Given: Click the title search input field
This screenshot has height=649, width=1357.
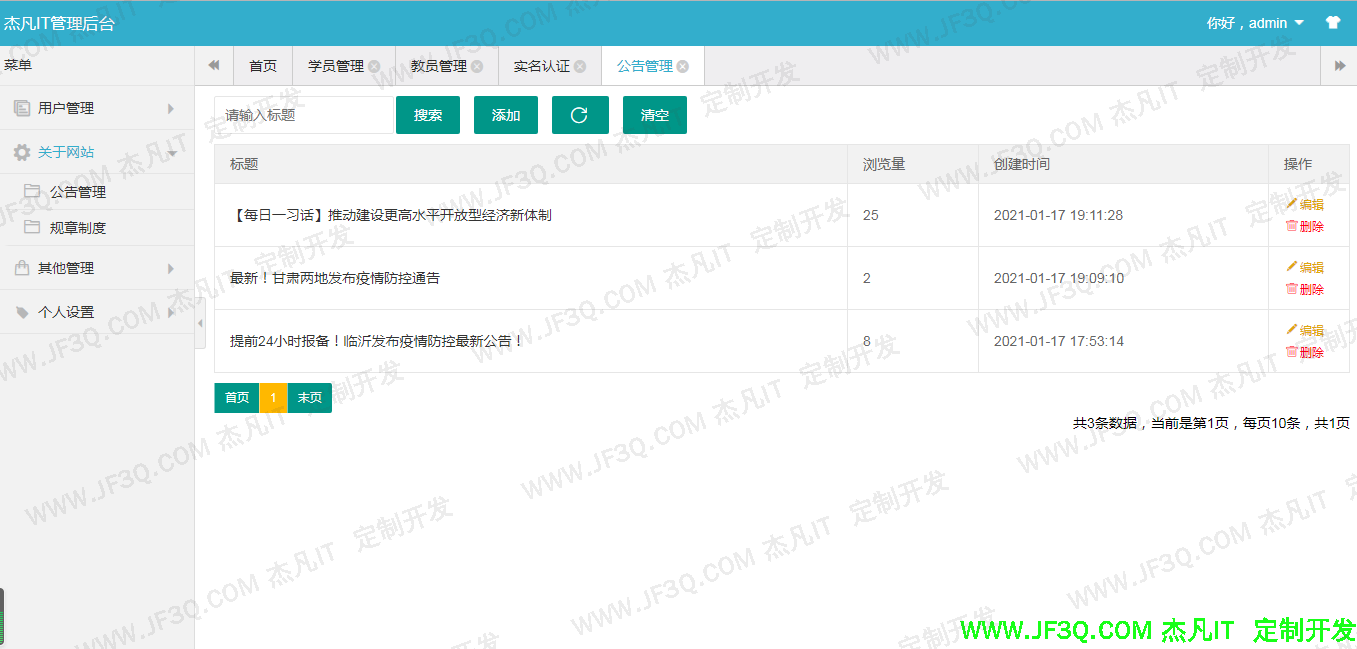Looking at the screenshot, I should coord(300,114).
